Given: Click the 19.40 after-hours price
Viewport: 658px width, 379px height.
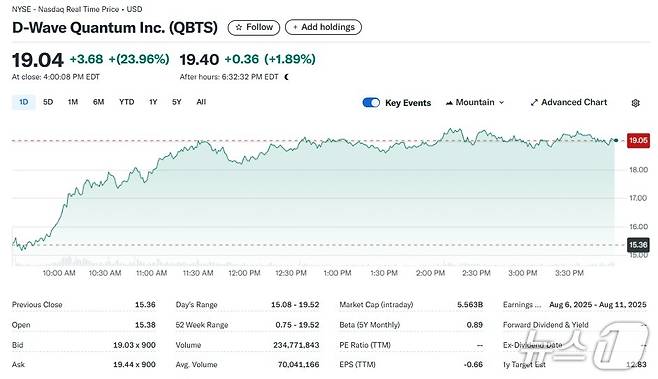Looking at the screenshot, I should pos(199,60).
